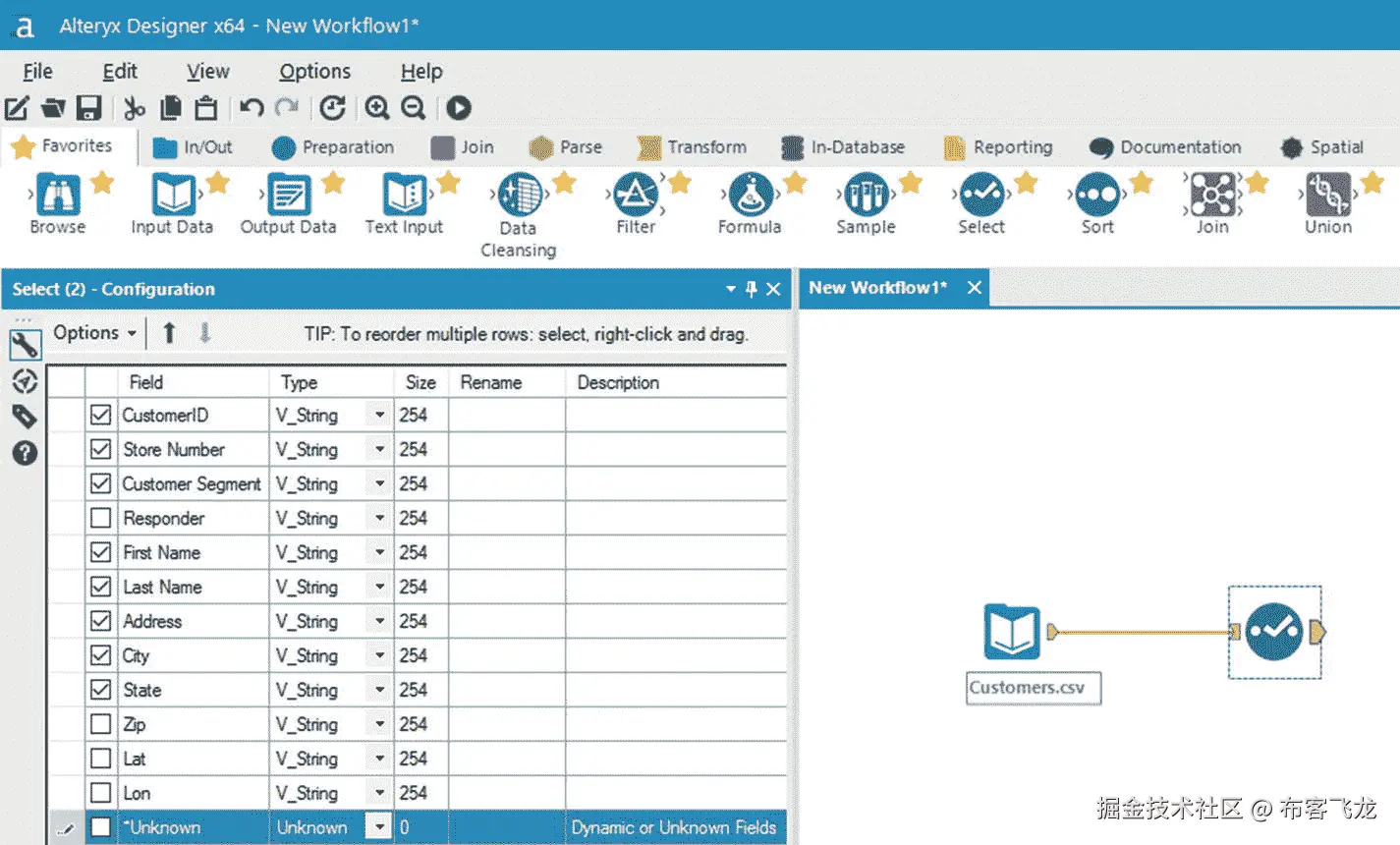
Task: Open type dropdown for Unknown row
Action: [379, 827]
